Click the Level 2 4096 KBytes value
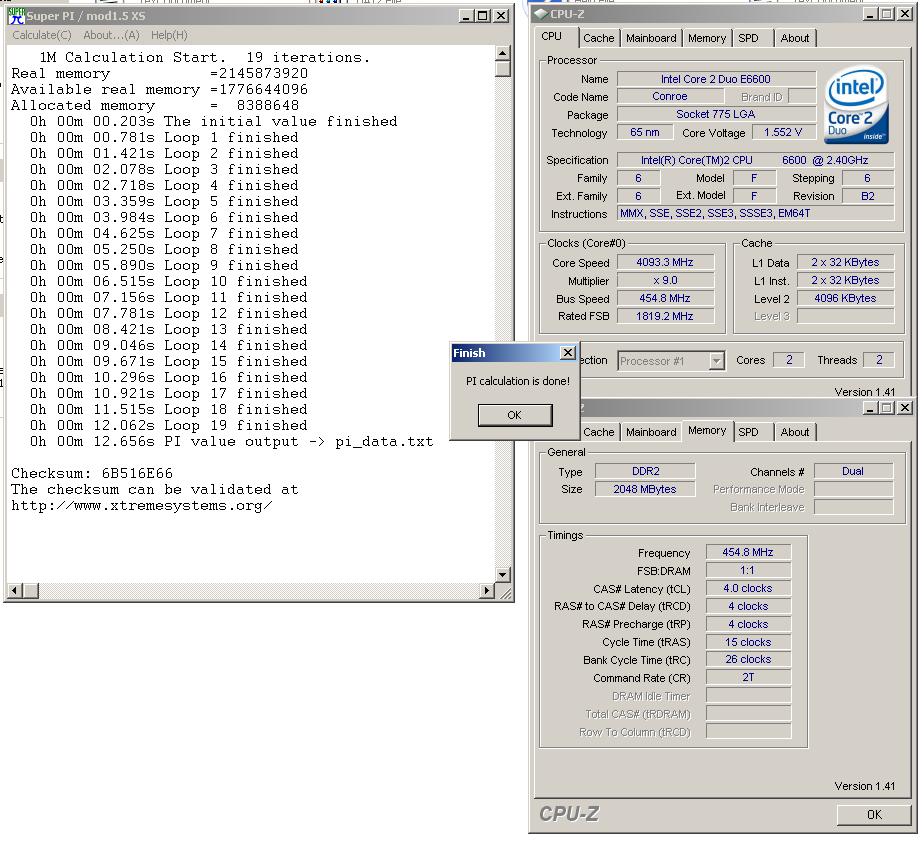Screen dimensions: 924x841 tap(846, 298)
